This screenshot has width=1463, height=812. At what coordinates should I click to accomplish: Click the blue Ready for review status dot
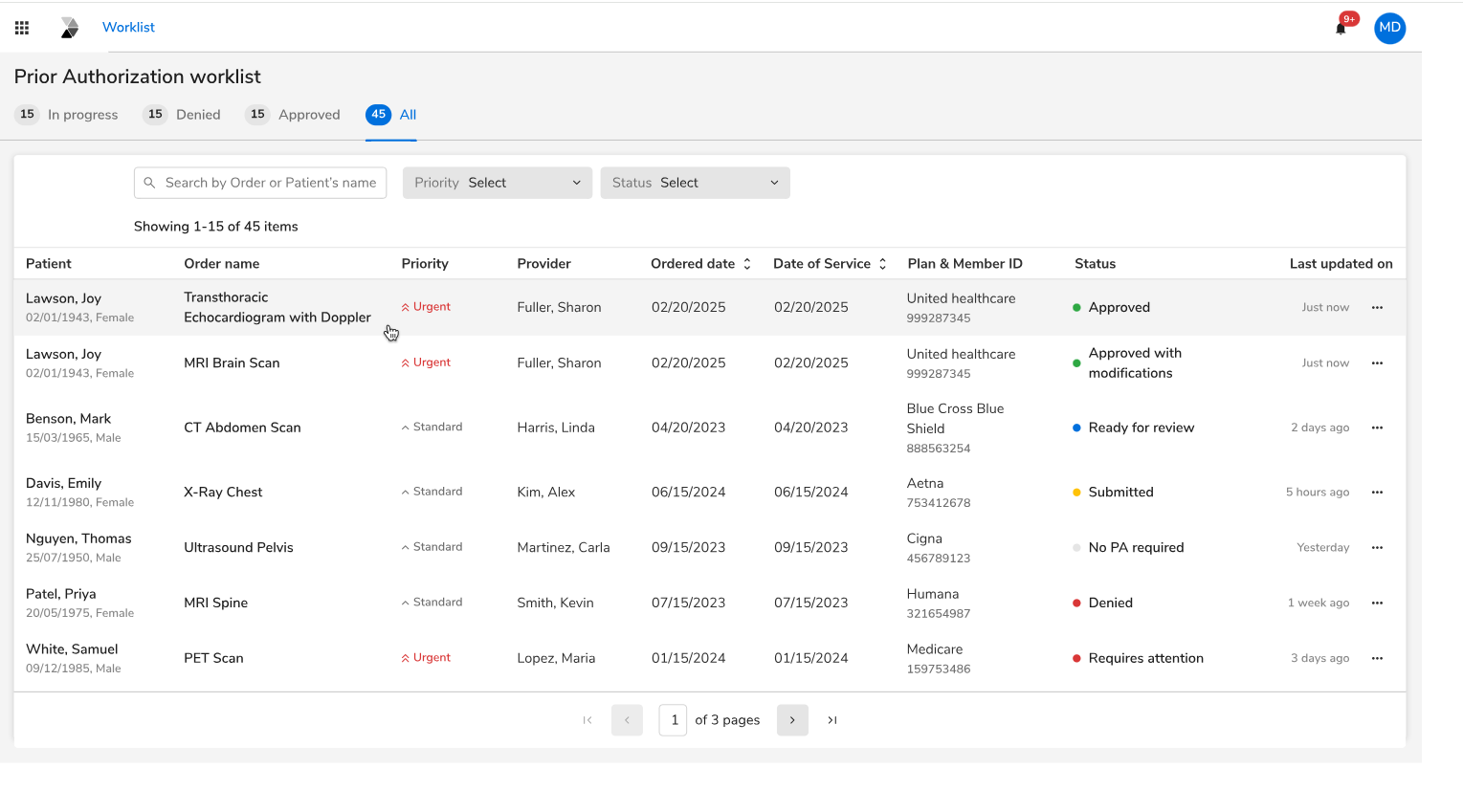[x=1076, y=428]
